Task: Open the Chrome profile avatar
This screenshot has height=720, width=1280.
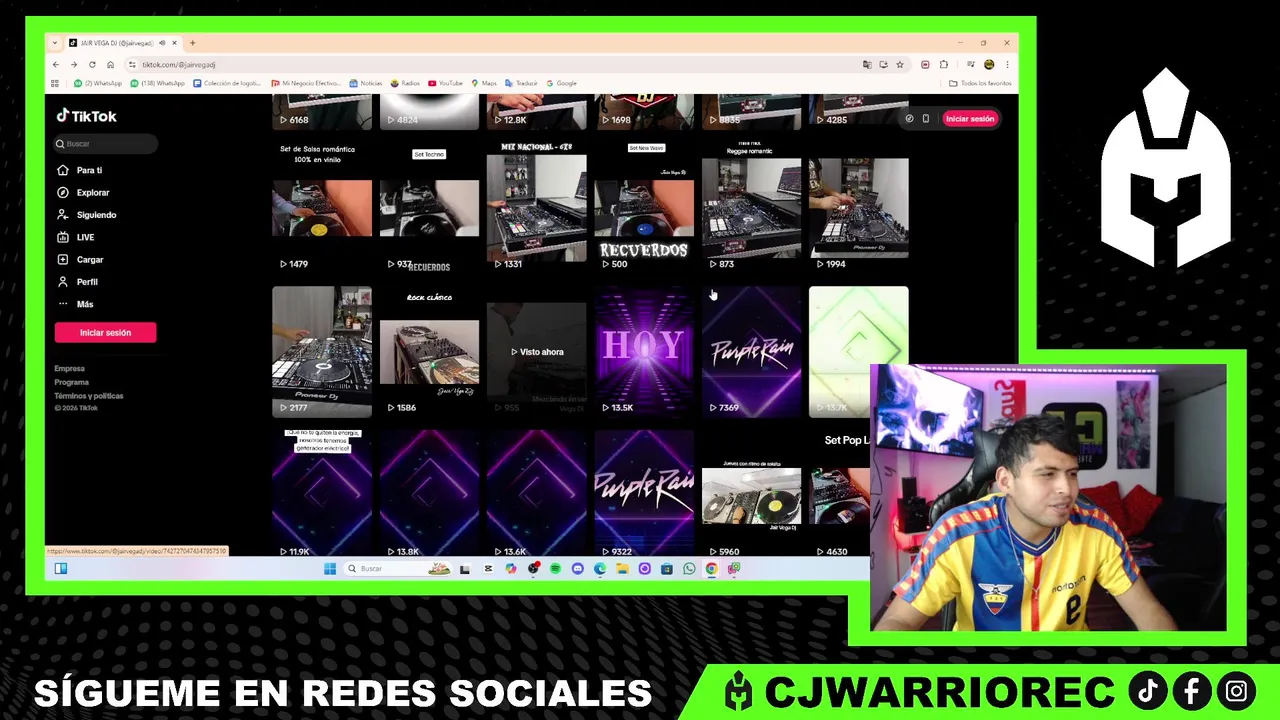Action: pos(989,64)
